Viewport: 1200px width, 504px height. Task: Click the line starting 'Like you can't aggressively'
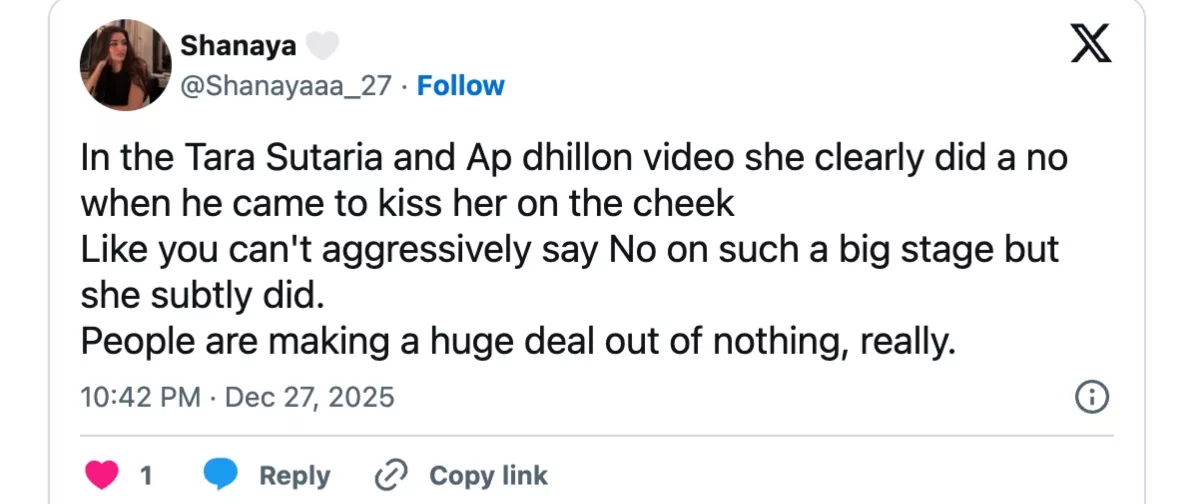(568, 250)
